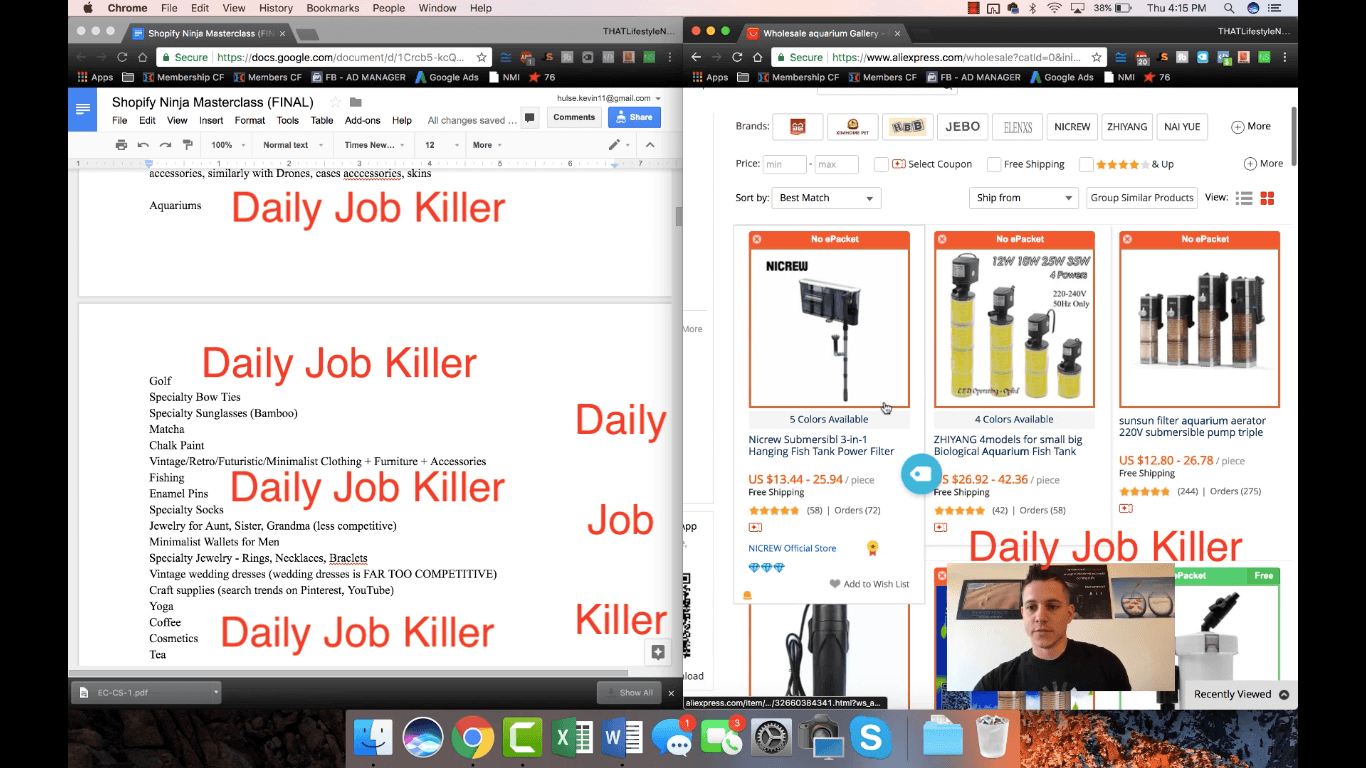
Task: Open the Add-ons menu in Google Docs
Action: (363, 120)
